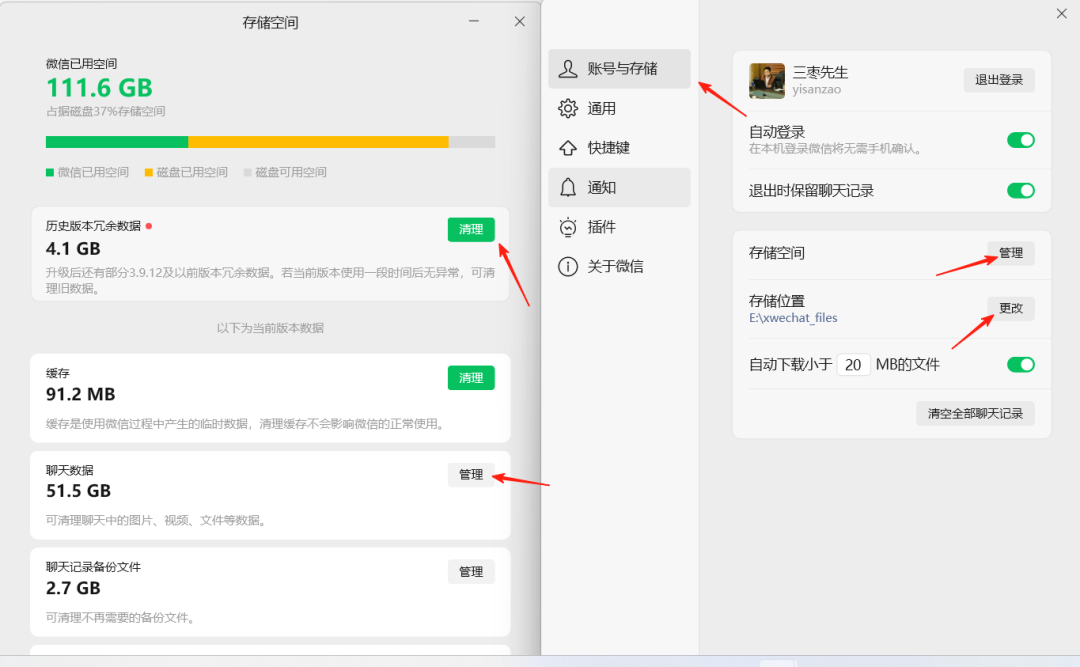1080x667 pixels.
Task: Click 更改 to change storage location
Action: pos(1011,308)
